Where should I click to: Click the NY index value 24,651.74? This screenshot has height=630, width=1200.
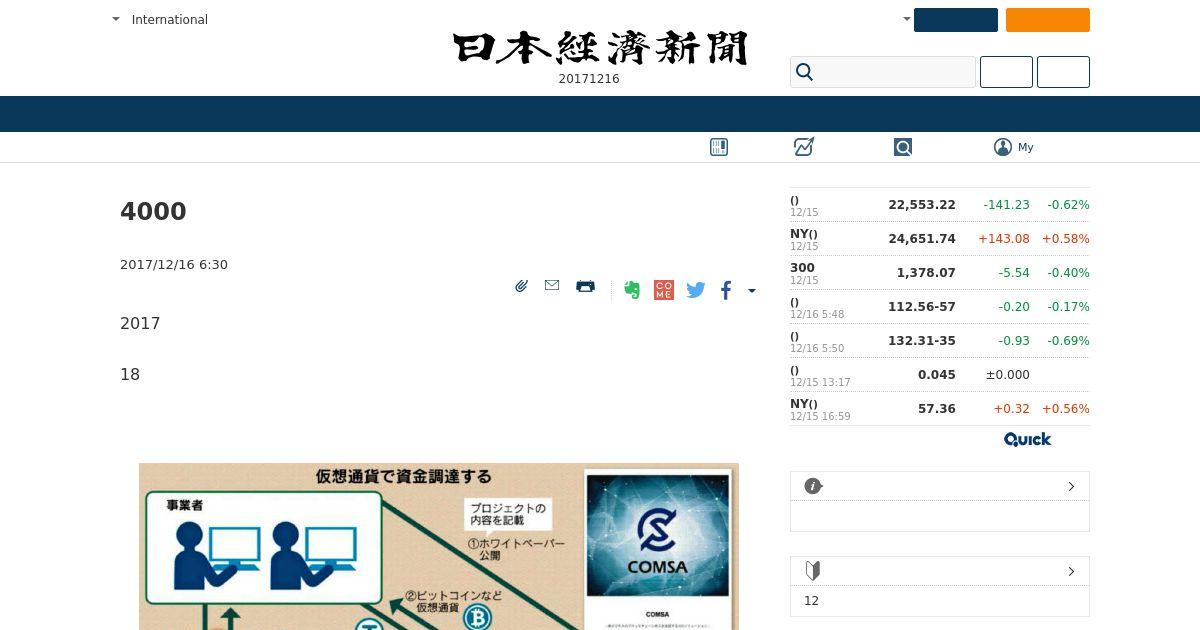click(922, 239)
